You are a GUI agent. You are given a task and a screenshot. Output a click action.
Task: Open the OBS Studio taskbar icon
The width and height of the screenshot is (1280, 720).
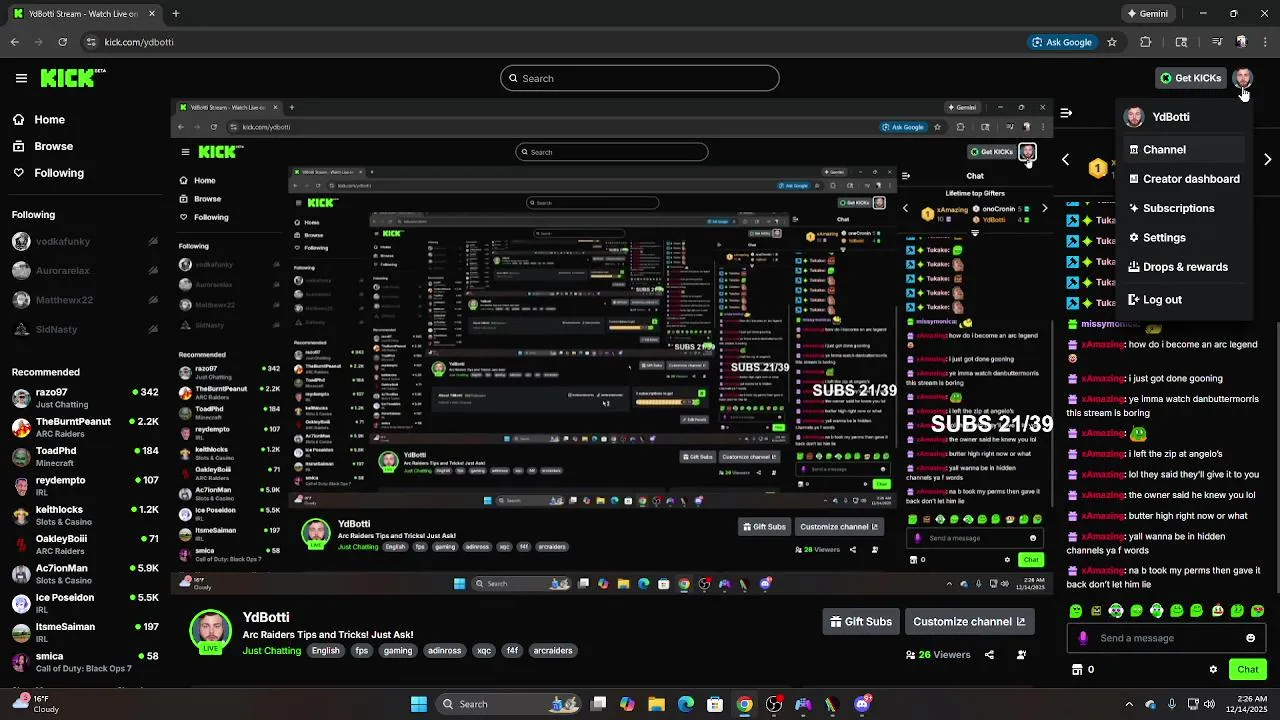774,704
